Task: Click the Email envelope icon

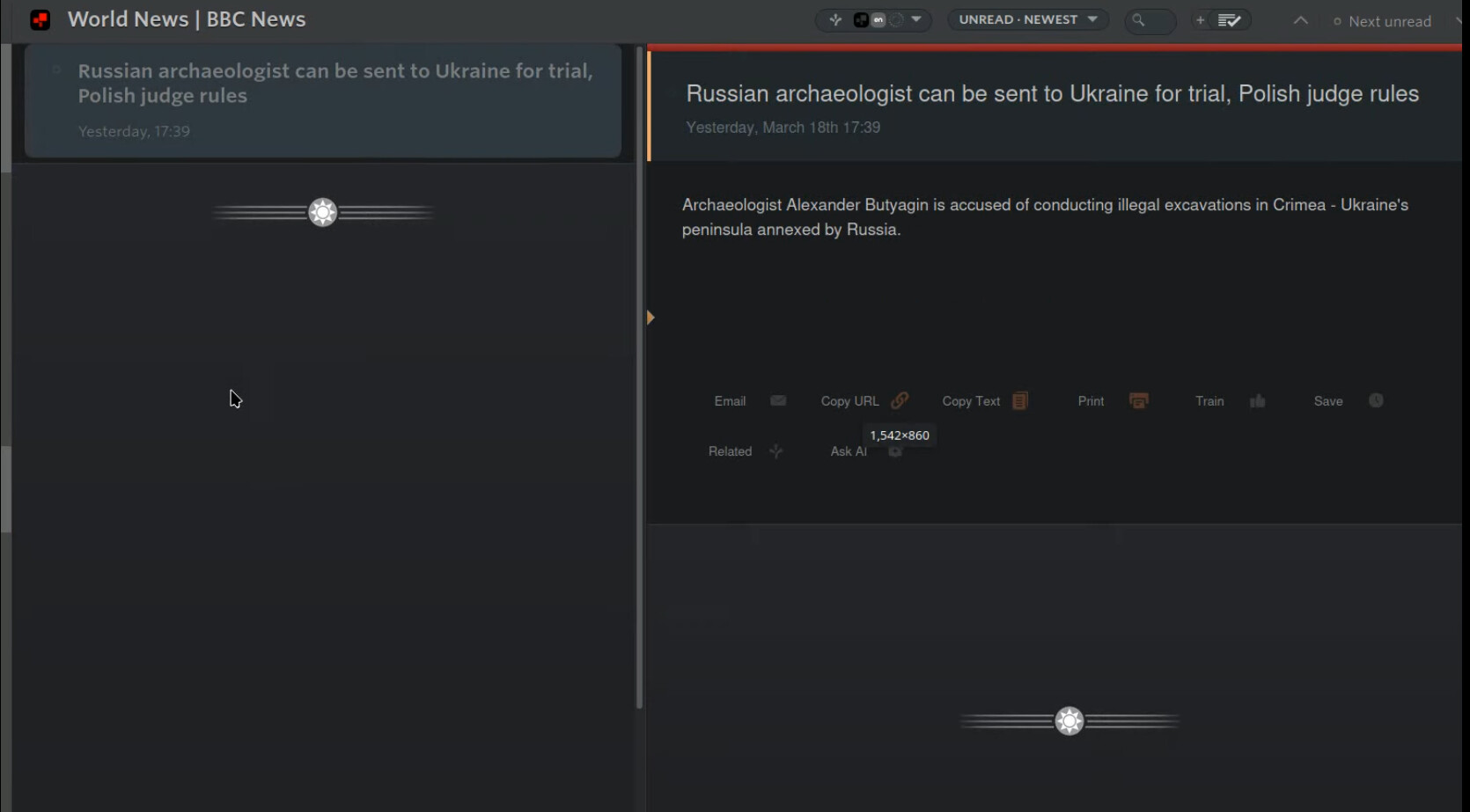Action: [x=777, y=401]
